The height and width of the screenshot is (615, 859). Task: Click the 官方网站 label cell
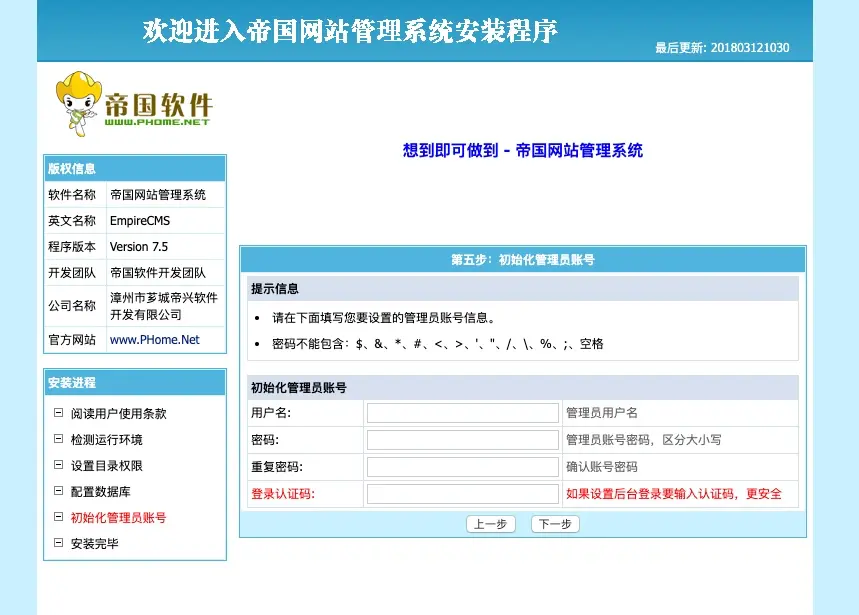tap(75, 340)
